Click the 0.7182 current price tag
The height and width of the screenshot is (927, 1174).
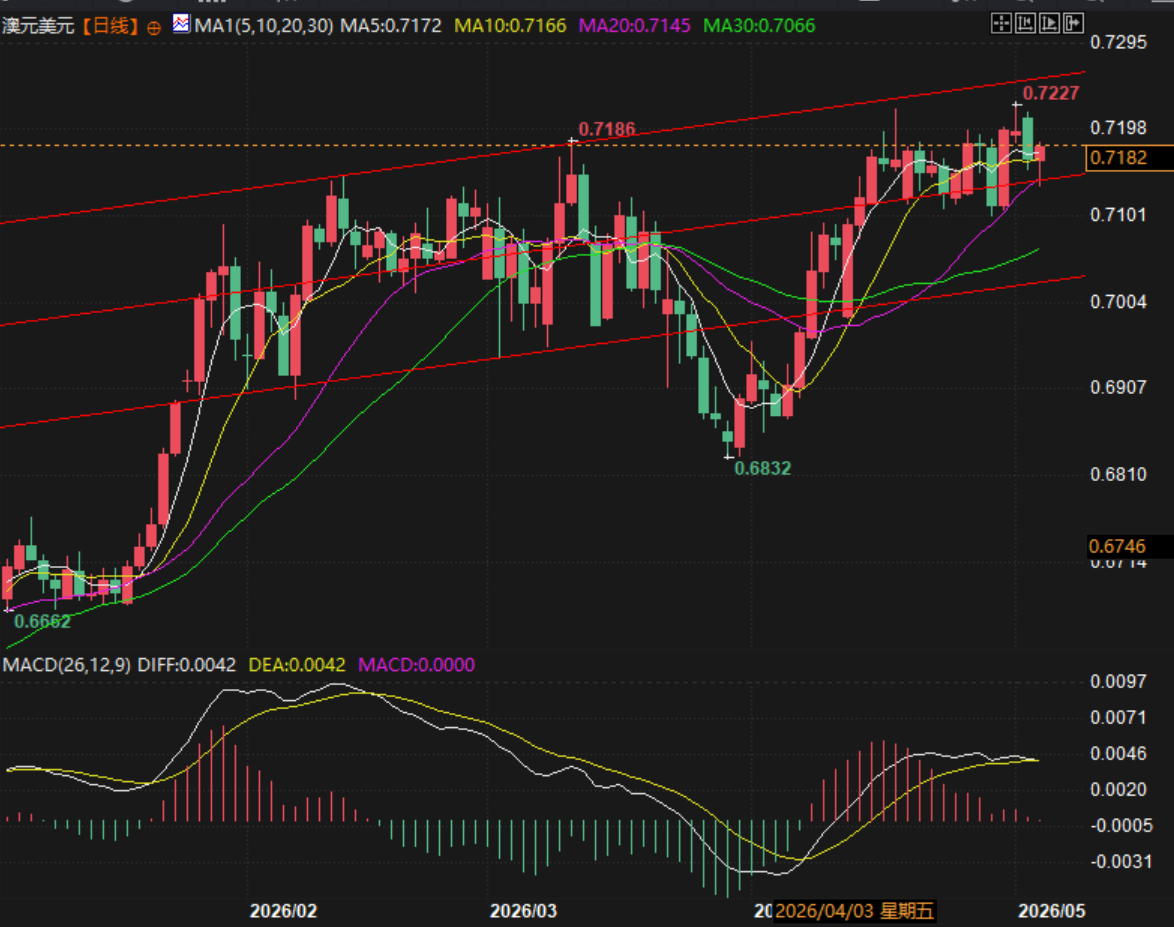click(x=1129, y=158)
